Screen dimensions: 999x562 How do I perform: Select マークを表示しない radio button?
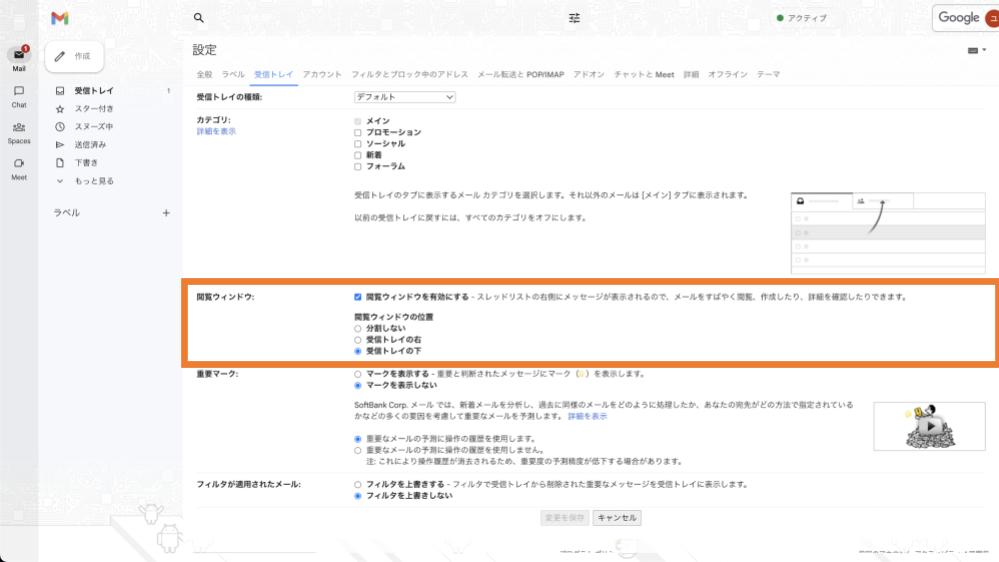pos(357,385)
